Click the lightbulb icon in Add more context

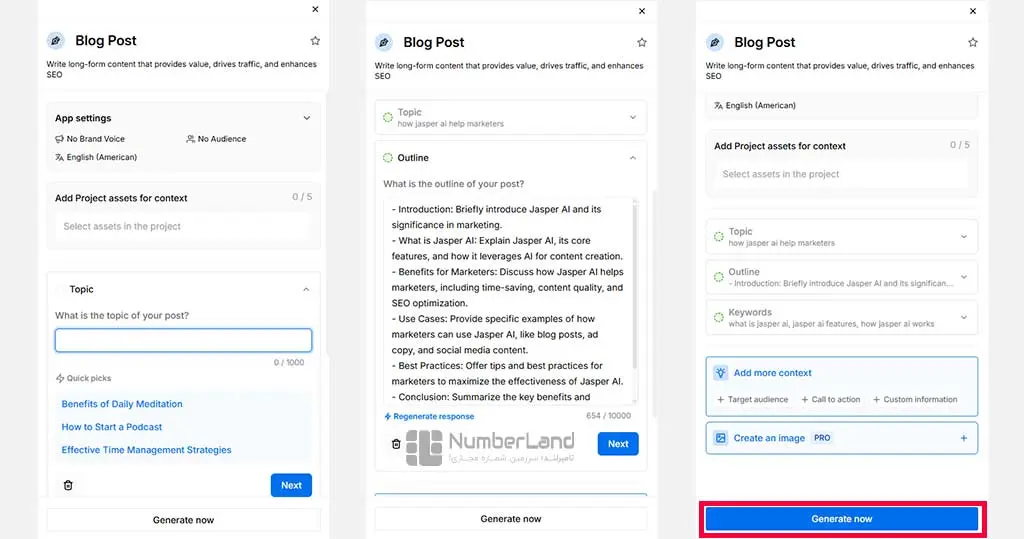coord(720,373)
